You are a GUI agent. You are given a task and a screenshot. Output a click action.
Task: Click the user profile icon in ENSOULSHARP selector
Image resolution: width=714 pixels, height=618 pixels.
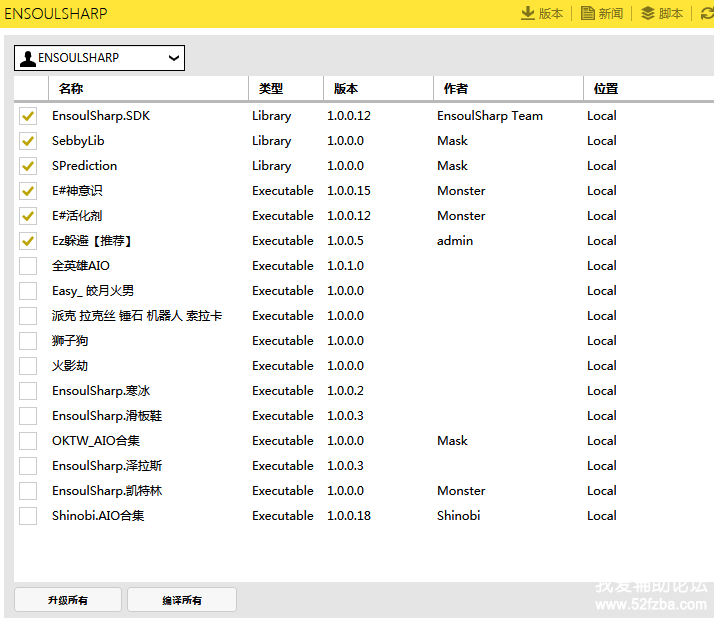[28, 58]
